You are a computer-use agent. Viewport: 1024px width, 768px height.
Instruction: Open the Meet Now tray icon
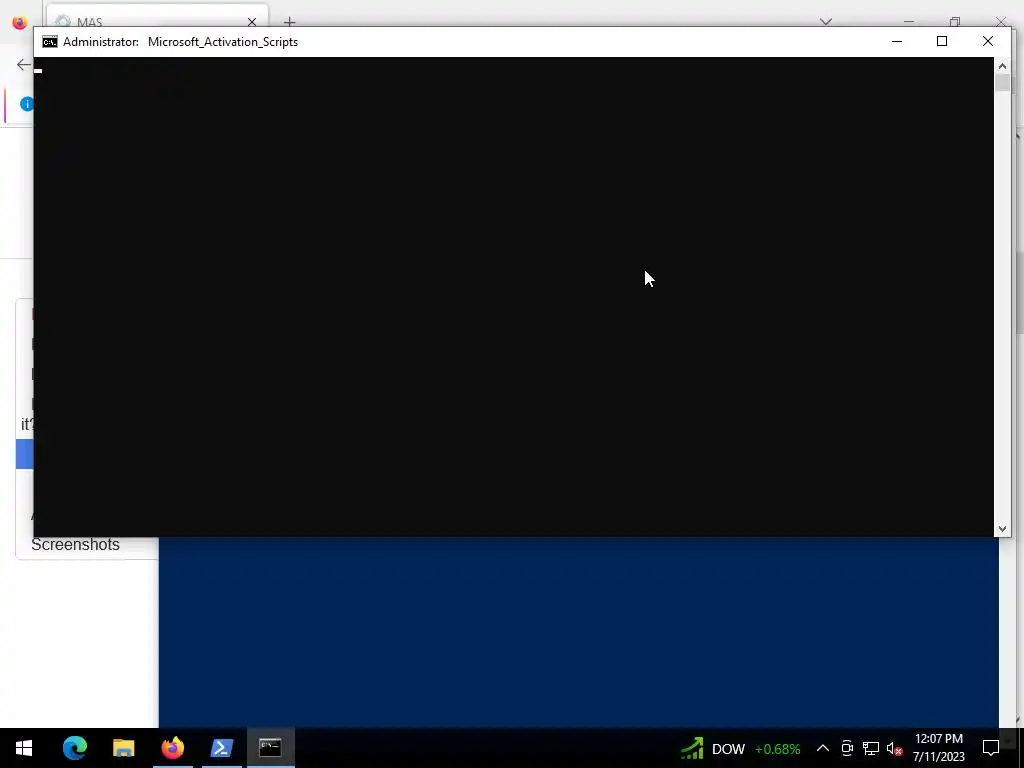click(x=847, y=748)
